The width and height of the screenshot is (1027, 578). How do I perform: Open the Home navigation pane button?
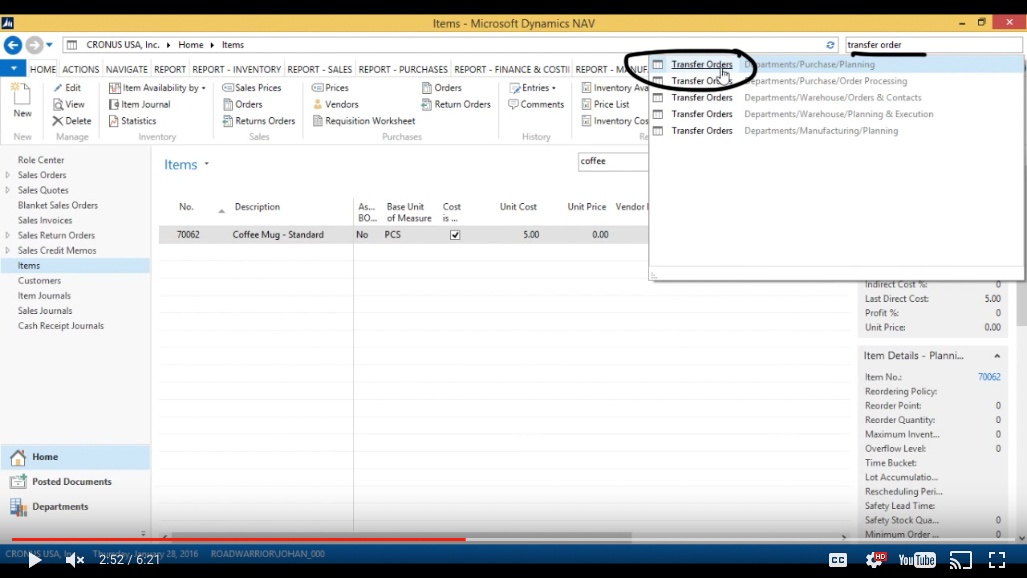click(x=75, y=457)
